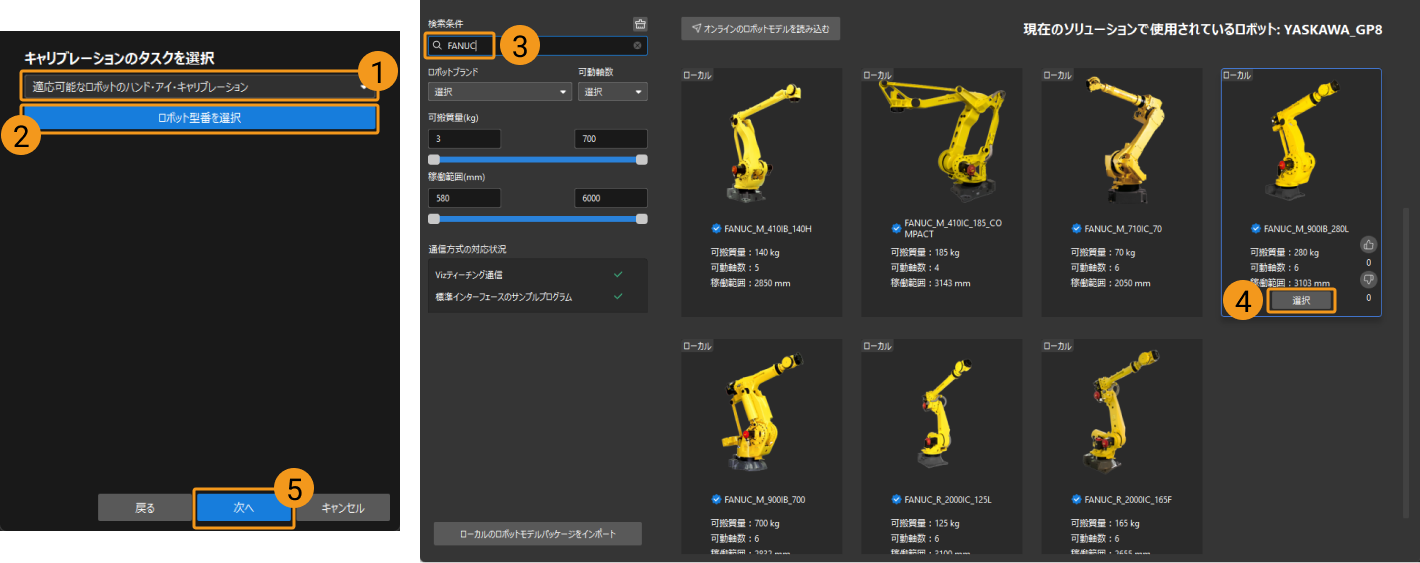Select the FANUC_M_900IB_280L robot thumbnail
Screen dimensions: 1420x563
point(1300,140)
